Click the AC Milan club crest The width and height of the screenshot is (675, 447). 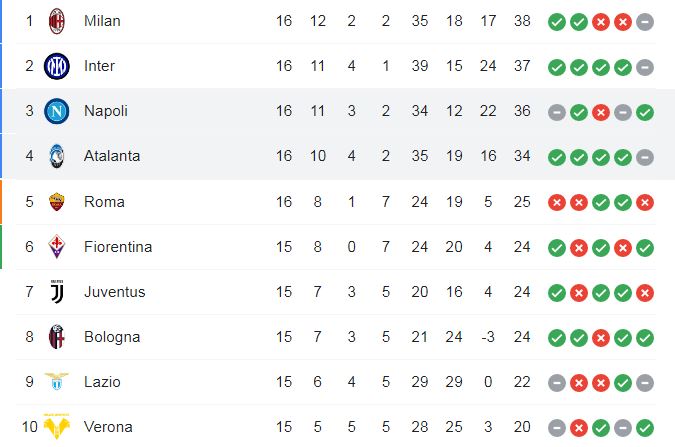coord(56,21)
